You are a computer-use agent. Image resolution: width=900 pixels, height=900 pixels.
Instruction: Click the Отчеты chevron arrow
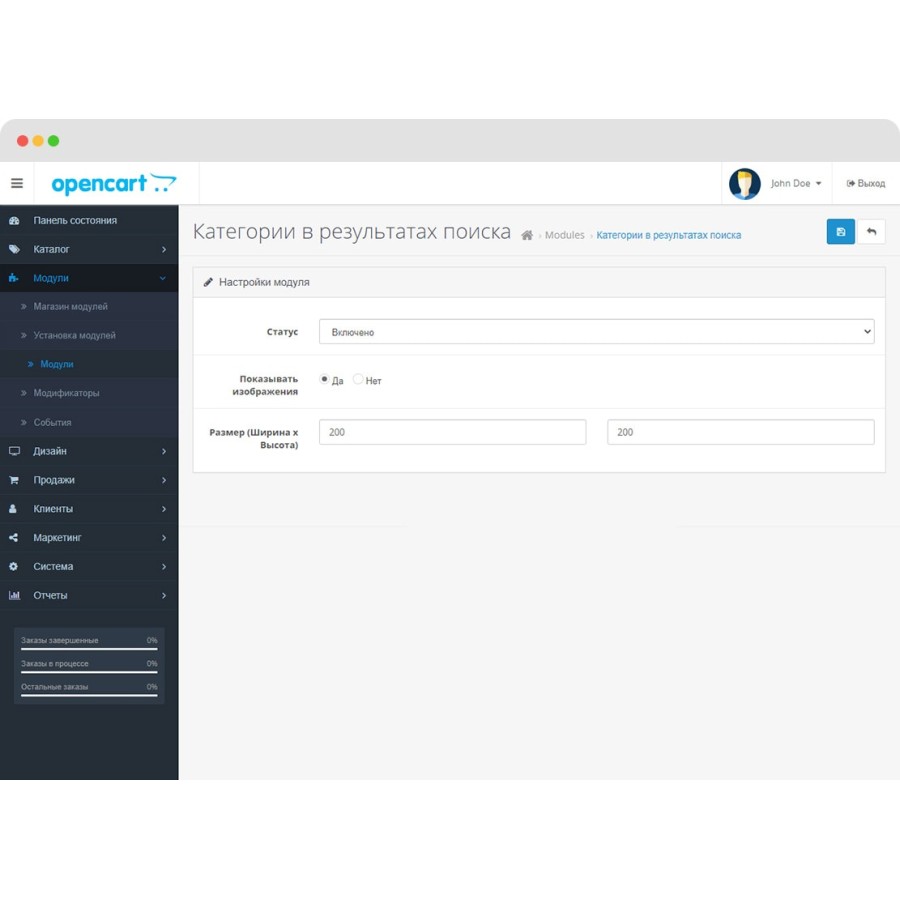pyautogui.click(x=164, y=595)
